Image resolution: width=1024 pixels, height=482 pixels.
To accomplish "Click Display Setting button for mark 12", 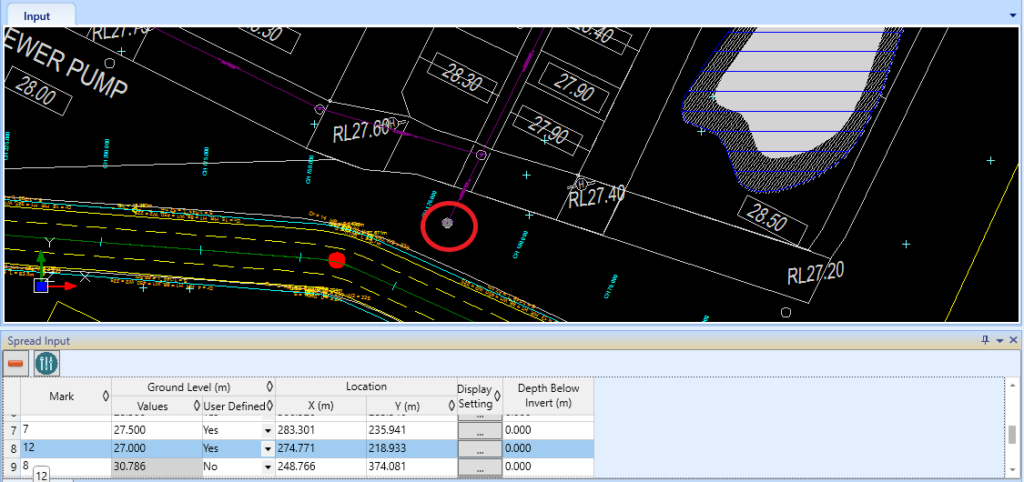I will click(x=480, y=449).
